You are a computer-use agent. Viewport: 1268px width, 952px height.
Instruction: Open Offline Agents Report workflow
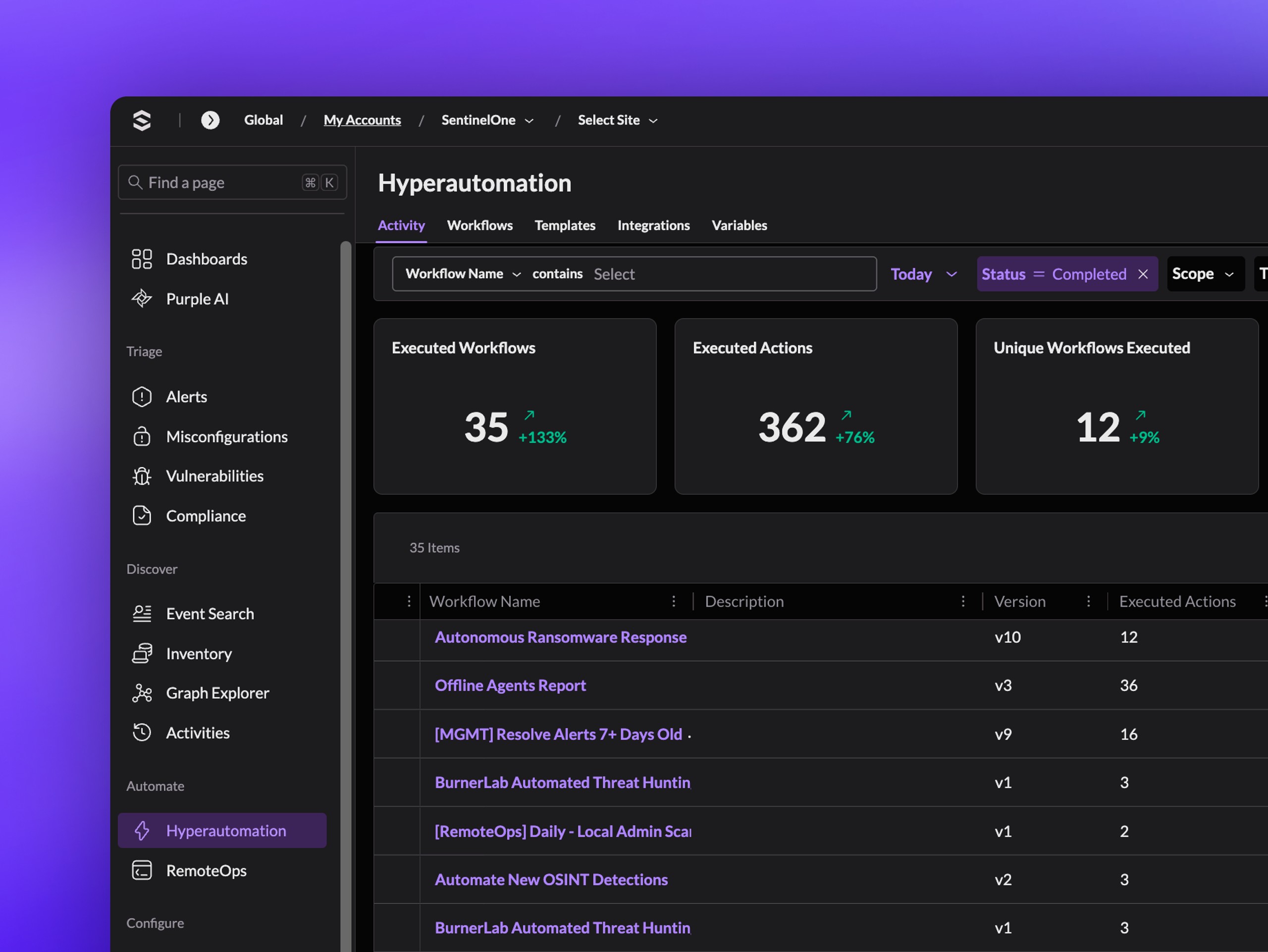click(510, 686)
